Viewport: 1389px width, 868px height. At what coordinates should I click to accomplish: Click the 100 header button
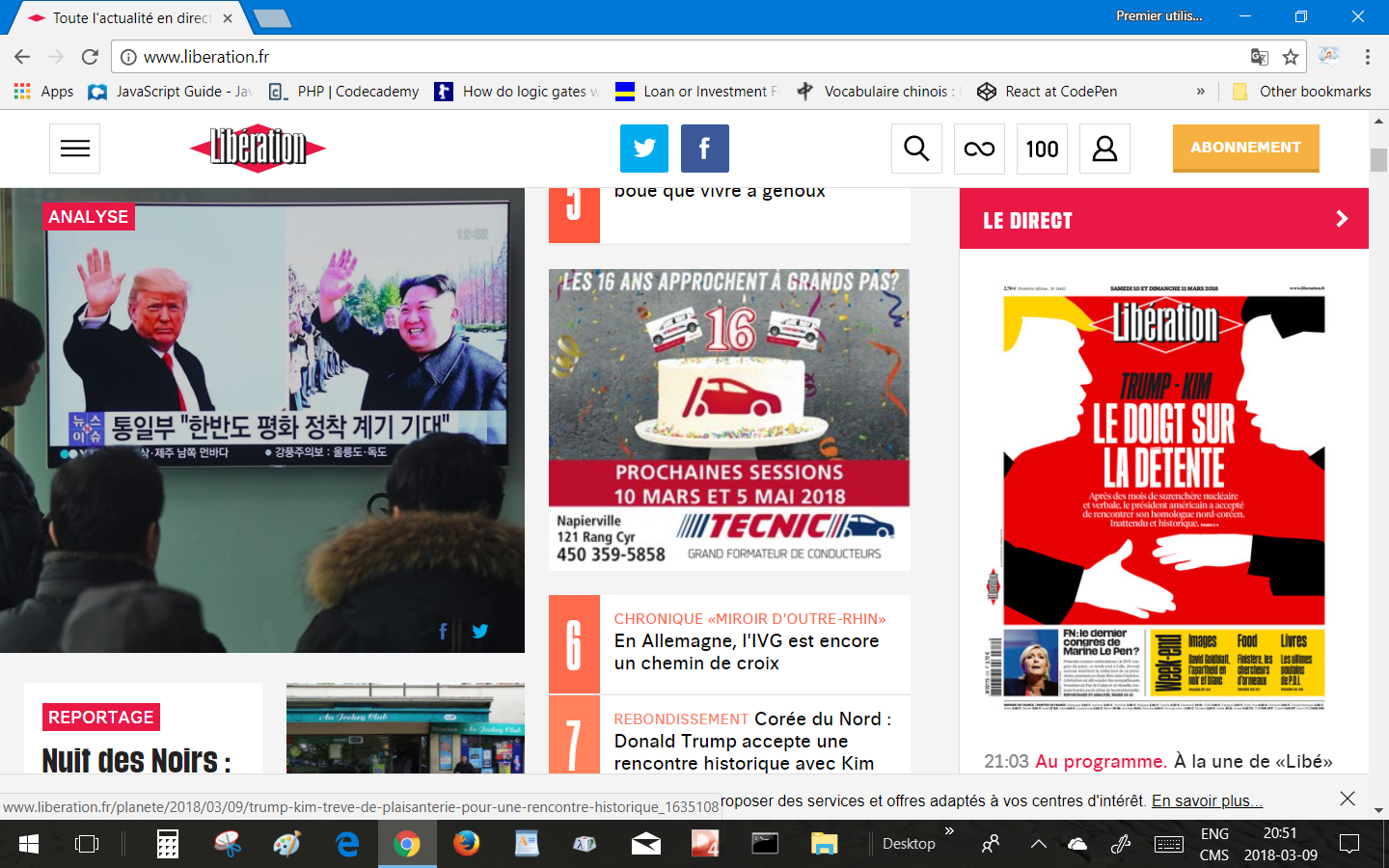click(x=1042, y=149)
